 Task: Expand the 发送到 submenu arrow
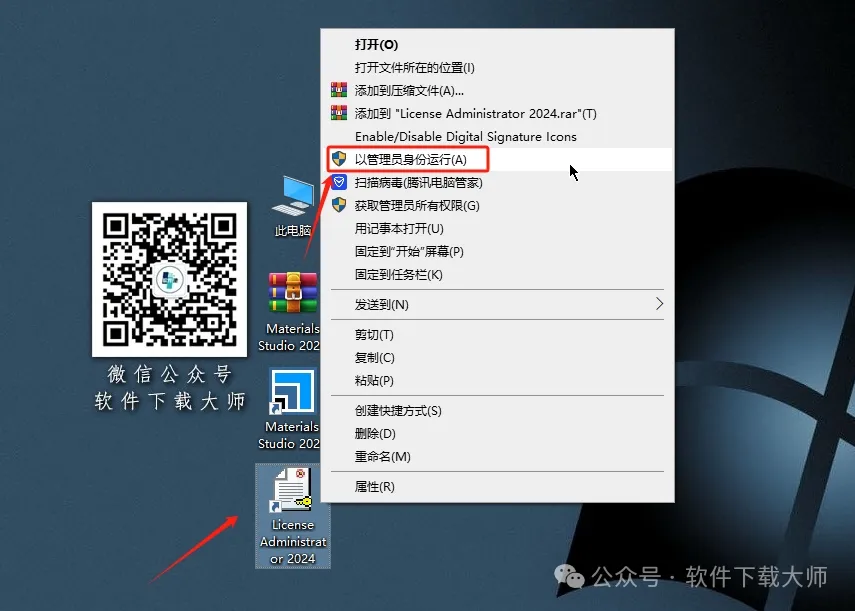point(659,305)
